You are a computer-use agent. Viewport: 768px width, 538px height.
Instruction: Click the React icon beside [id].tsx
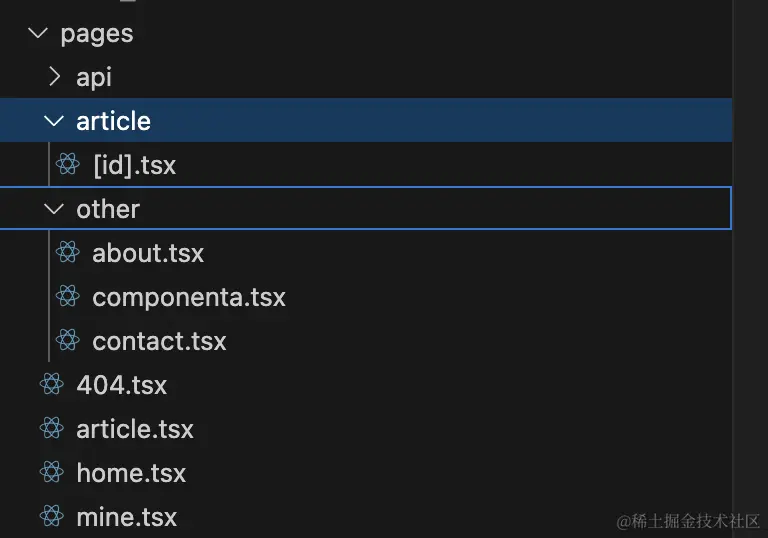68,165
